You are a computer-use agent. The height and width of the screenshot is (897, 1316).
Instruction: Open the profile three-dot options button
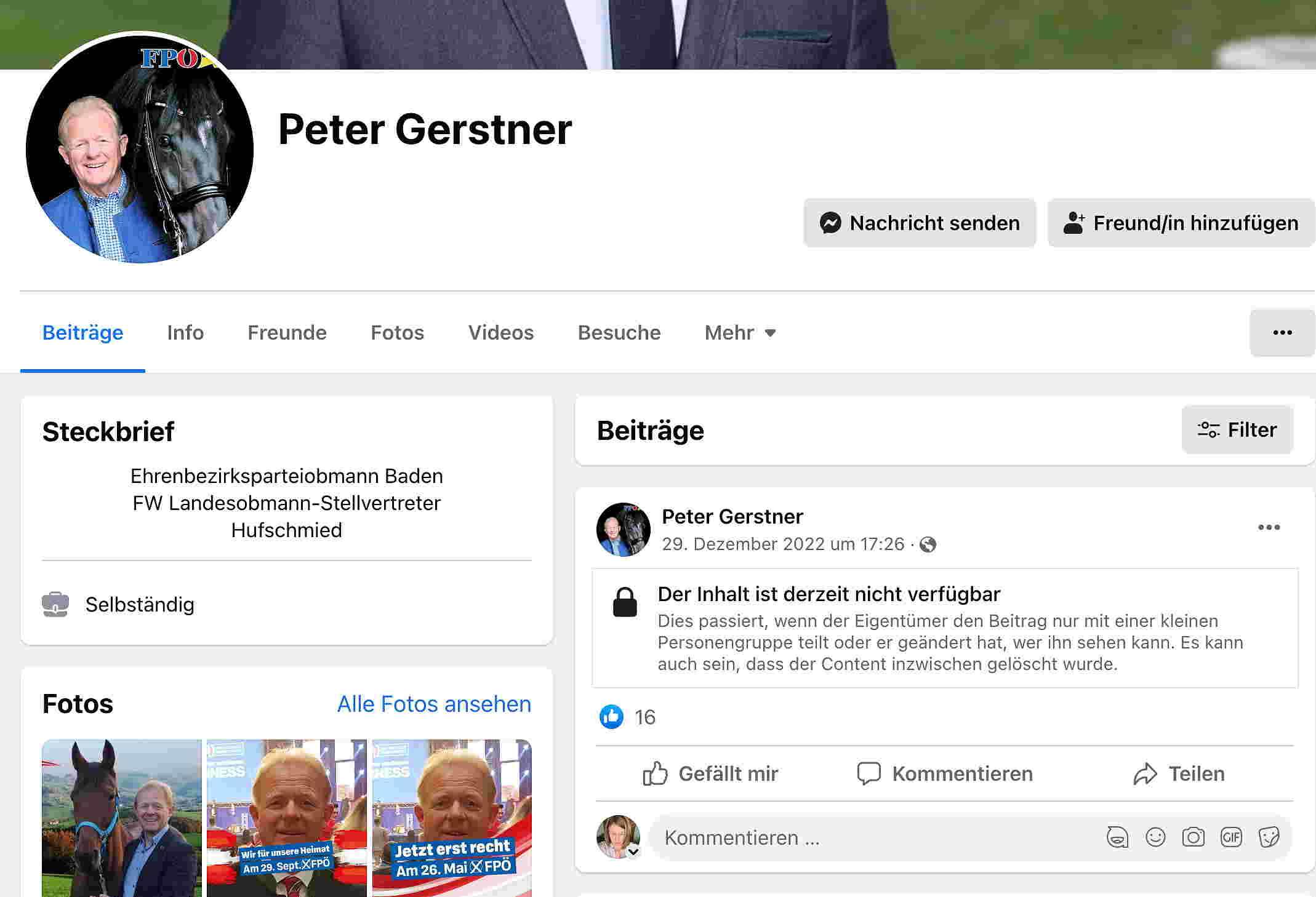click(1282, 332)
